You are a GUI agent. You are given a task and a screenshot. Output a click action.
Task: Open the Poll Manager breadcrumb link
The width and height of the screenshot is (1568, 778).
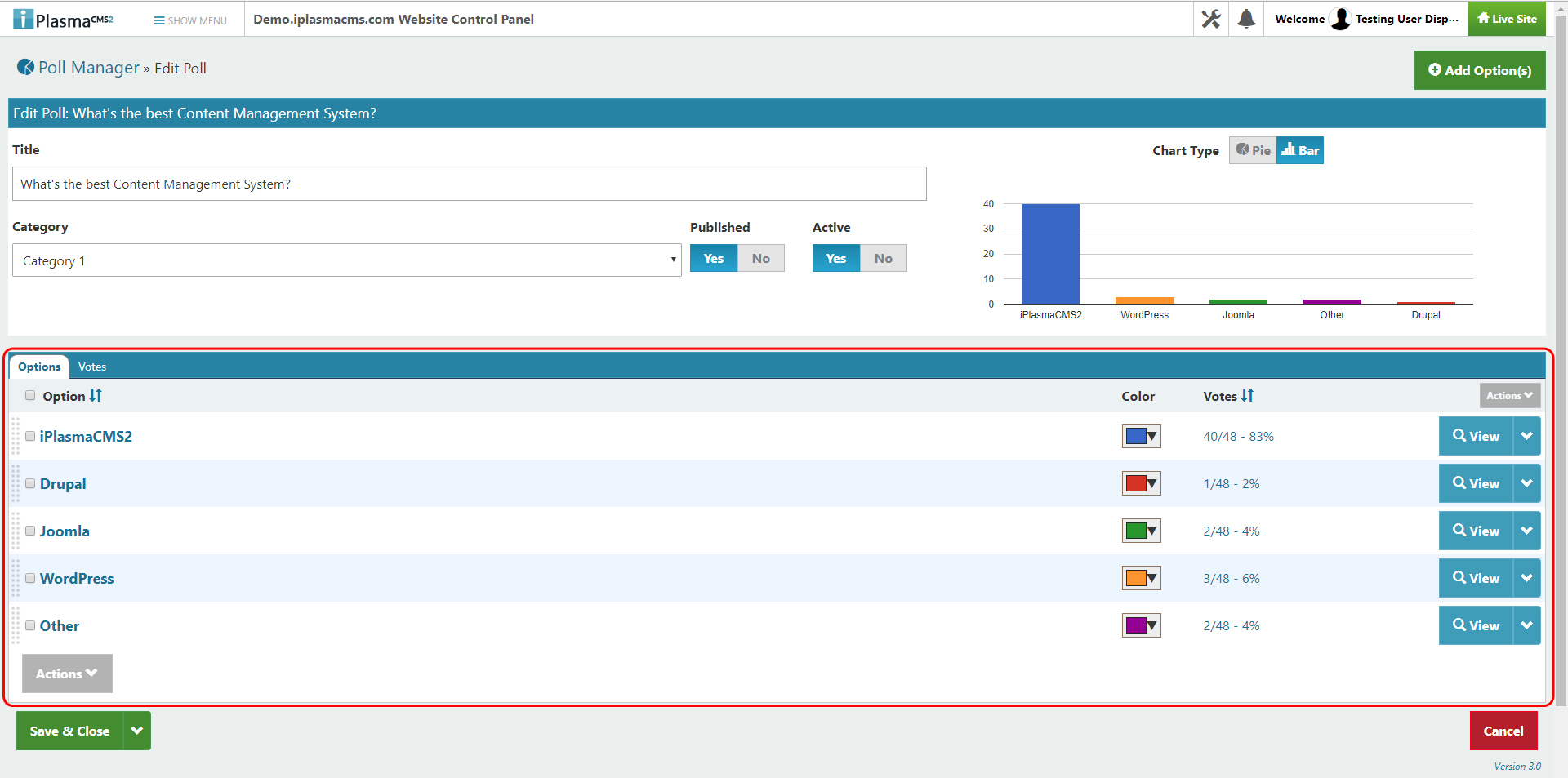pos(89,68)
